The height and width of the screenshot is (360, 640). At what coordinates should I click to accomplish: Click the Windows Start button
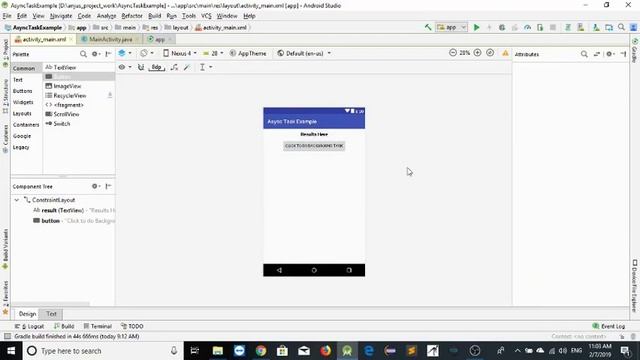pyautogui.click(x=11, y=351)
